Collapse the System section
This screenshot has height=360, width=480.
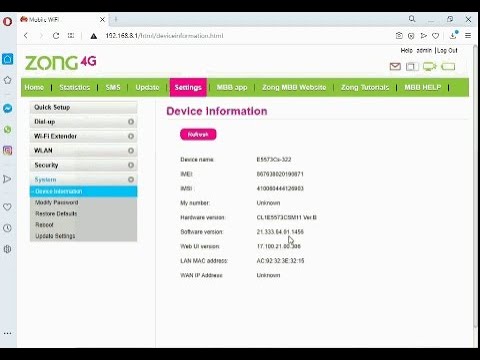click(83, 180)
